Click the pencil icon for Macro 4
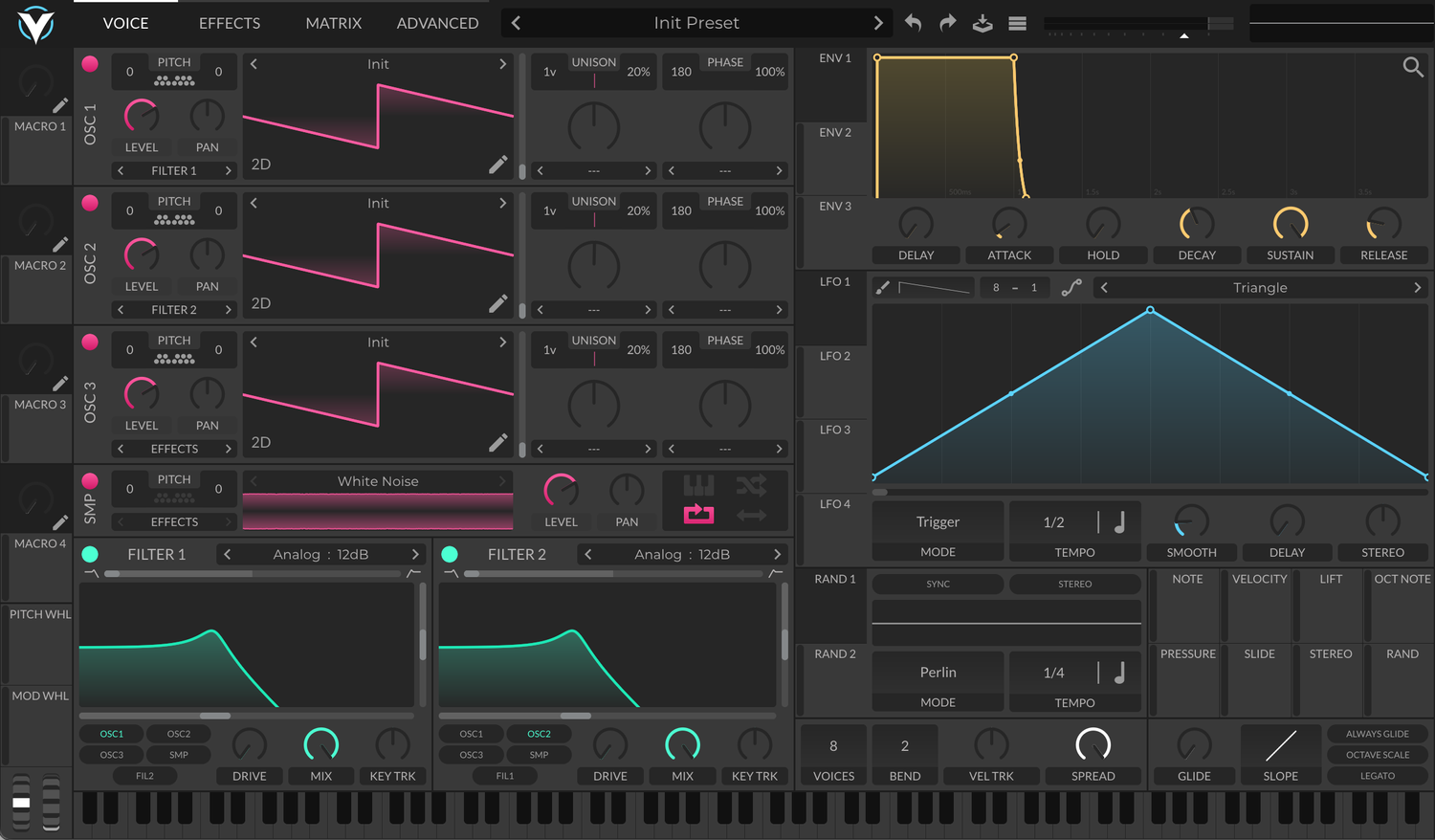 60,522
